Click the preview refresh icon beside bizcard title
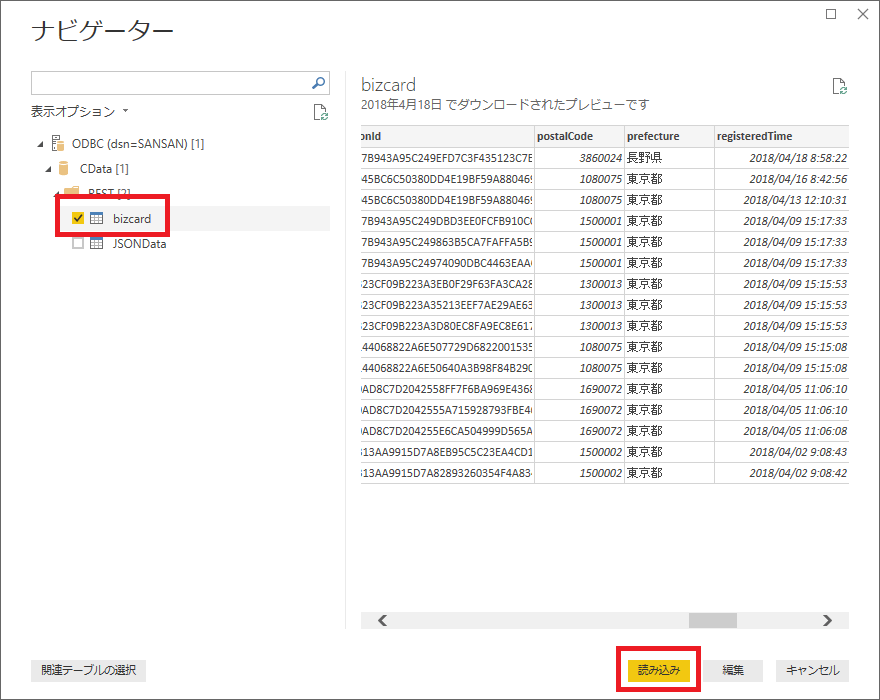880x700 pixels. click(840, 86)
